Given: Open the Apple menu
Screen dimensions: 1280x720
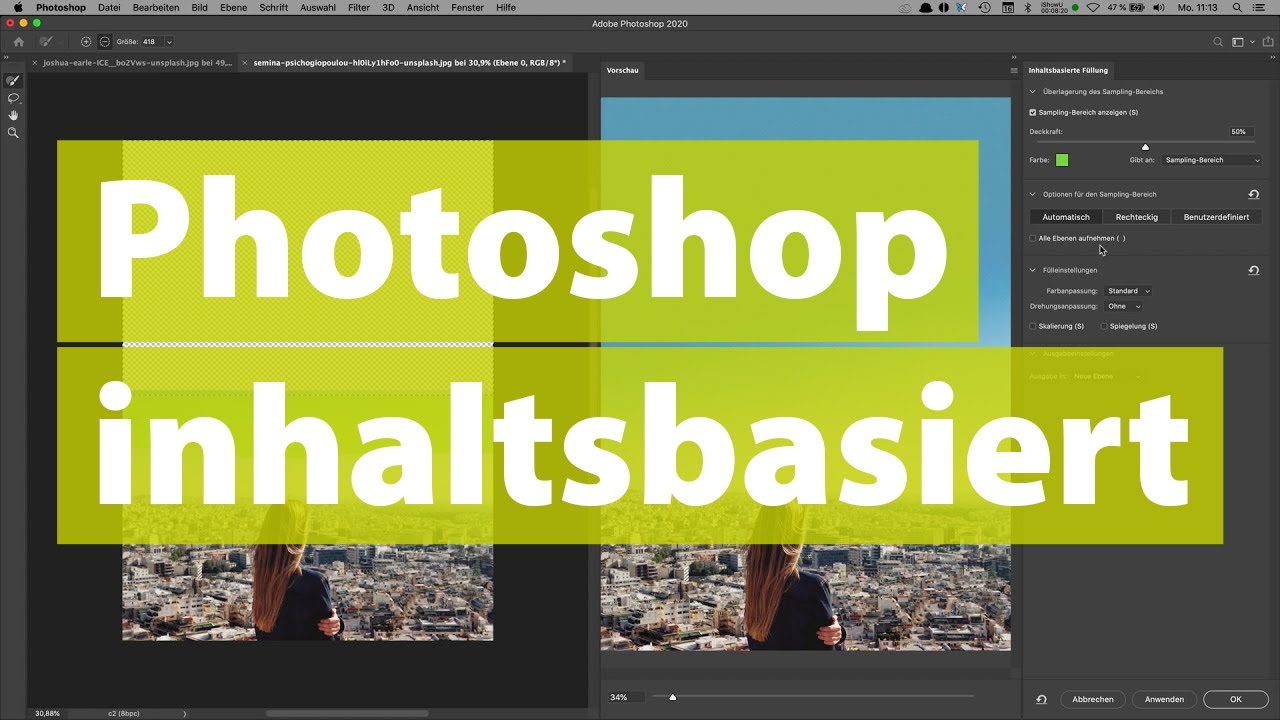Looking at the screenshot, I should point(17,8).
